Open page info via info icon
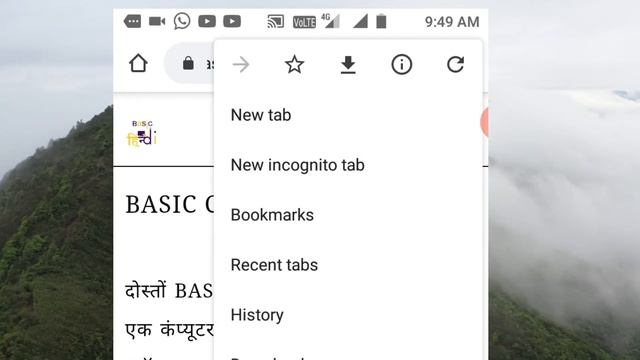The height and width of the screenshot is (360, 640). [402, 64]
